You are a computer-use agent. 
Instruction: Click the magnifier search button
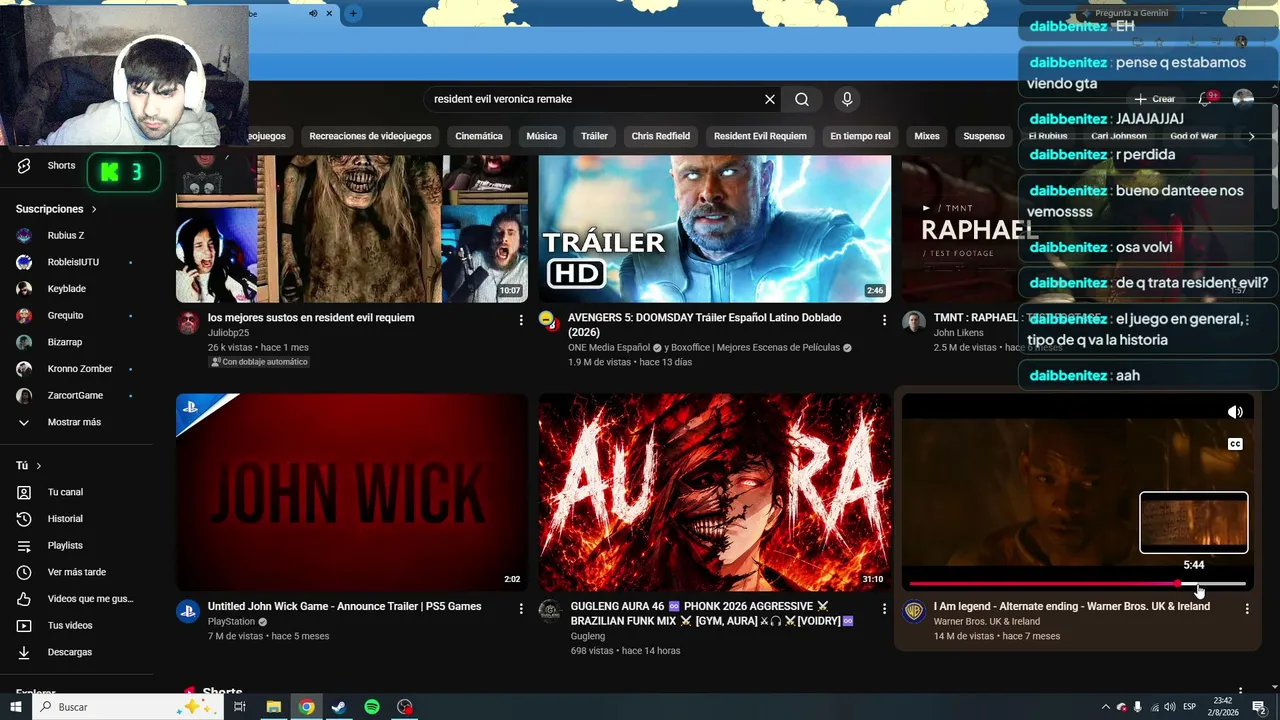[x=802, y=99]
